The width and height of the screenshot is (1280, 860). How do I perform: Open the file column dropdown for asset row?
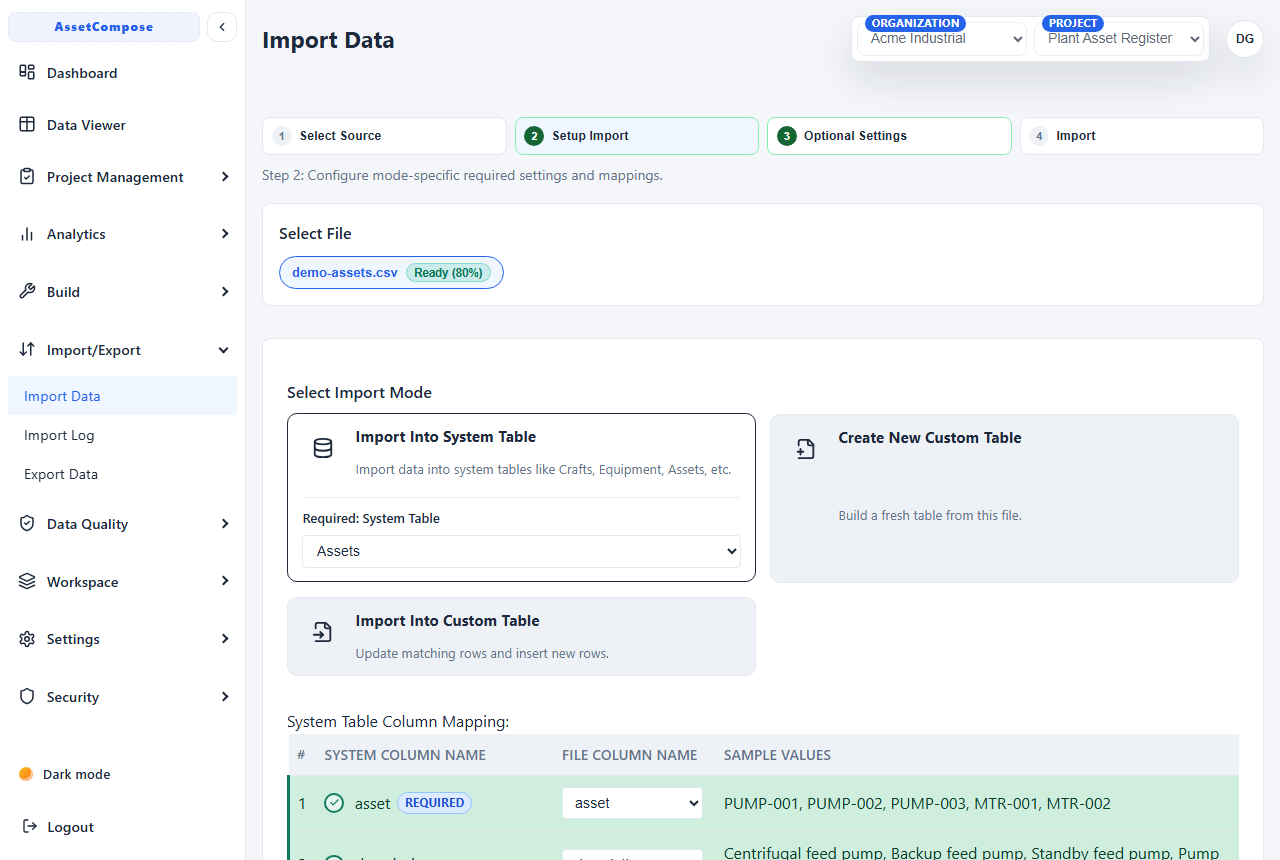[632, 803]
